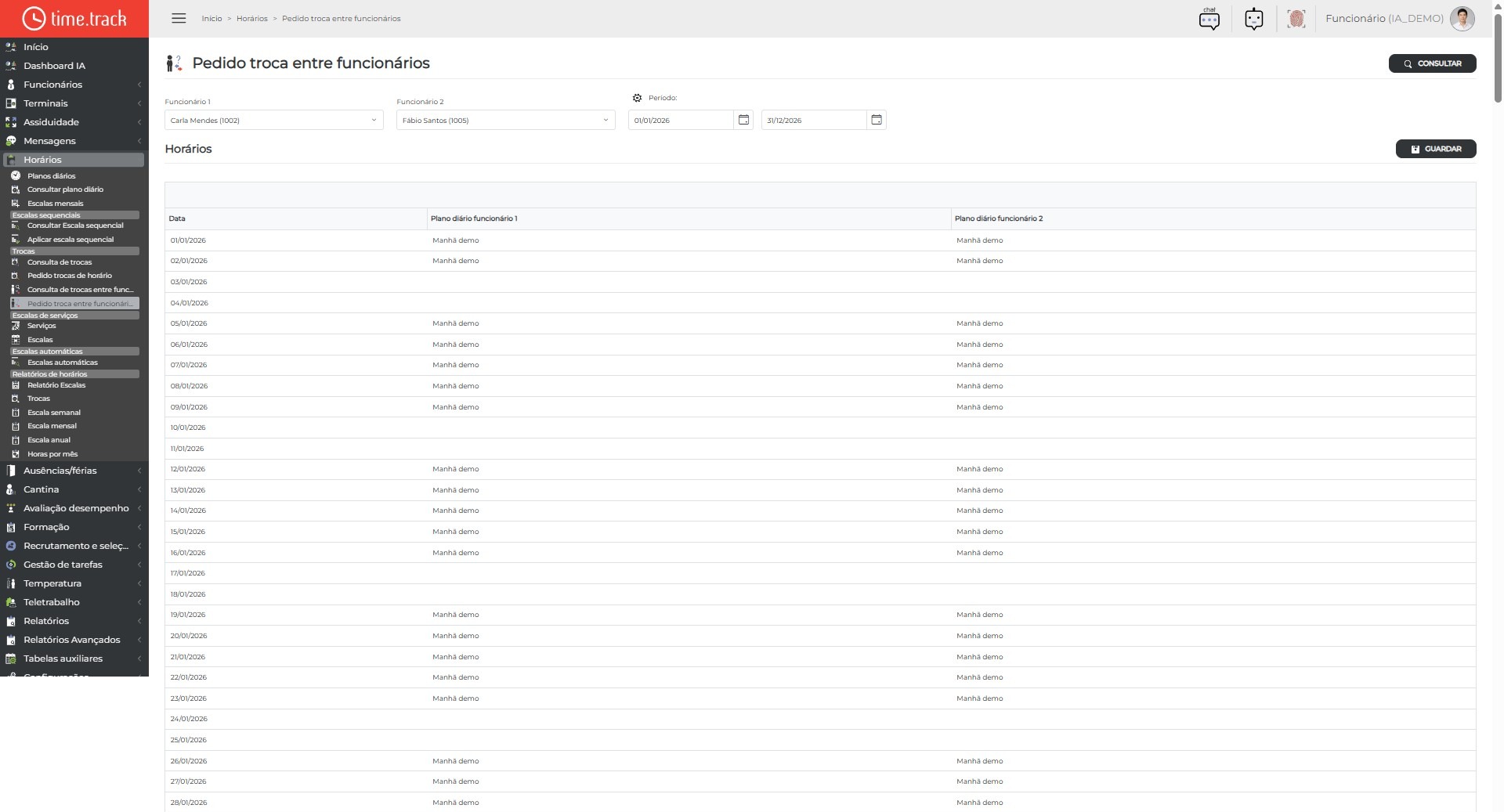Viewport: 1504px width, 812px height.
Task: Click the Teletrabalho sidebar icon
Action: coord(11,602)
